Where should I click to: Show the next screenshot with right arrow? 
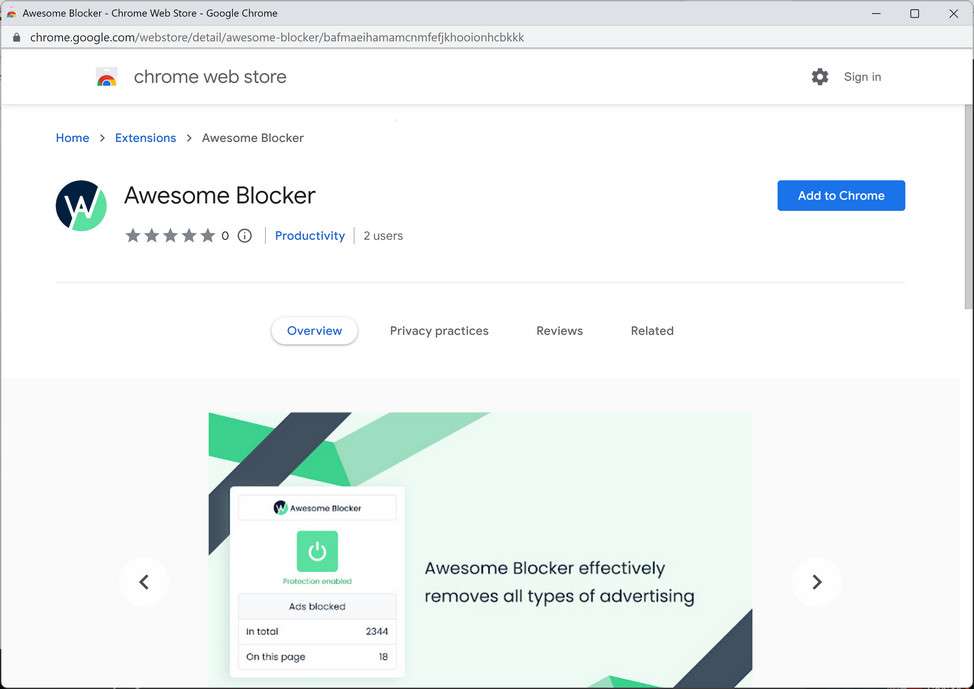tap(816, 582)
